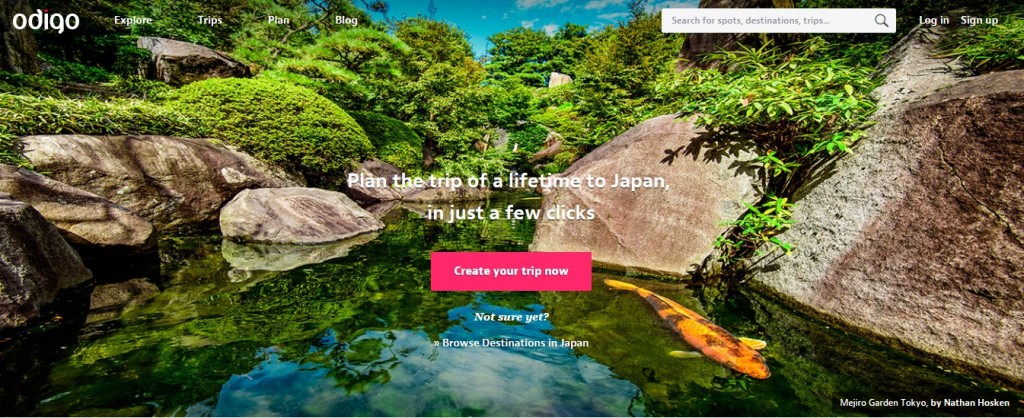Click the orange koi fish in the photo

689,328
